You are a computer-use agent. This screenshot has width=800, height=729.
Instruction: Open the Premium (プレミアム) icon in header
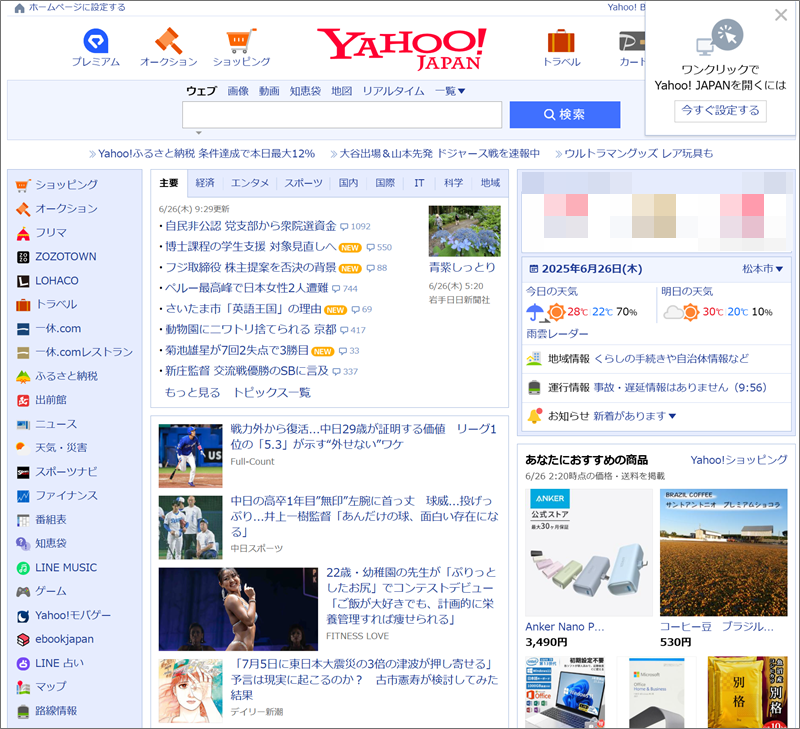95,41
